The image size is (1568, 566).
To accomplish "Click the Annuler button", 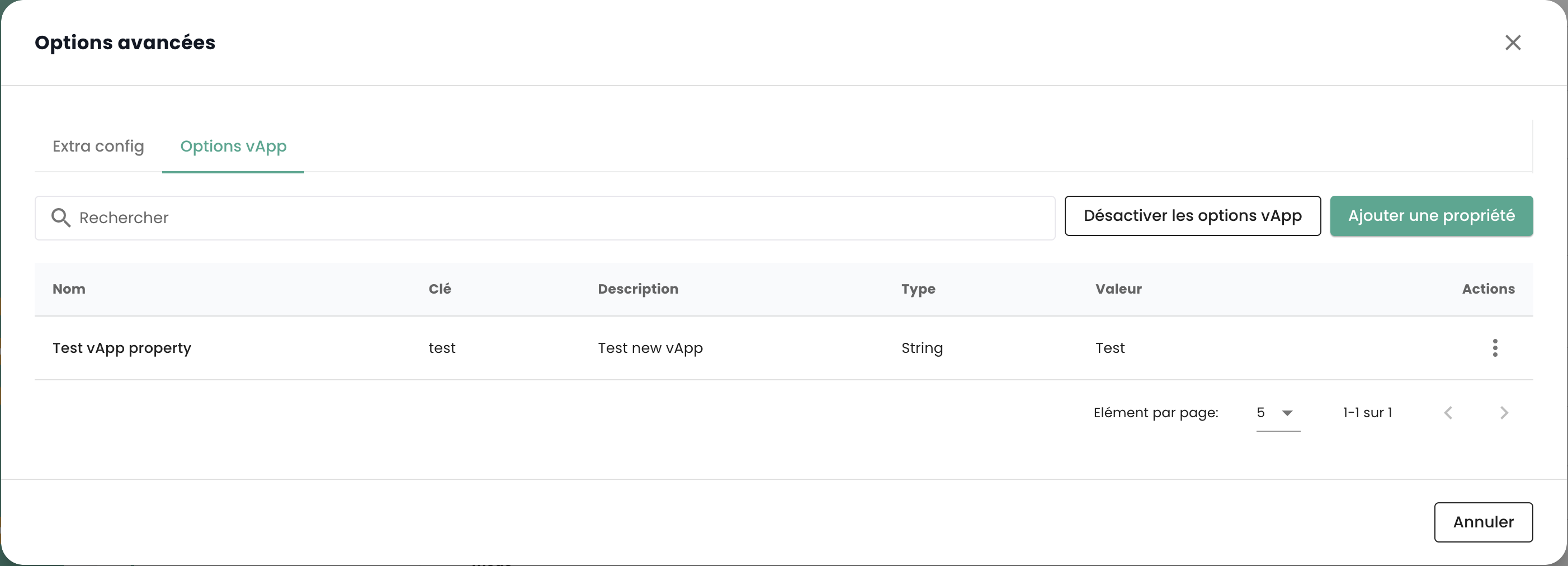I will click(1483, 522).
